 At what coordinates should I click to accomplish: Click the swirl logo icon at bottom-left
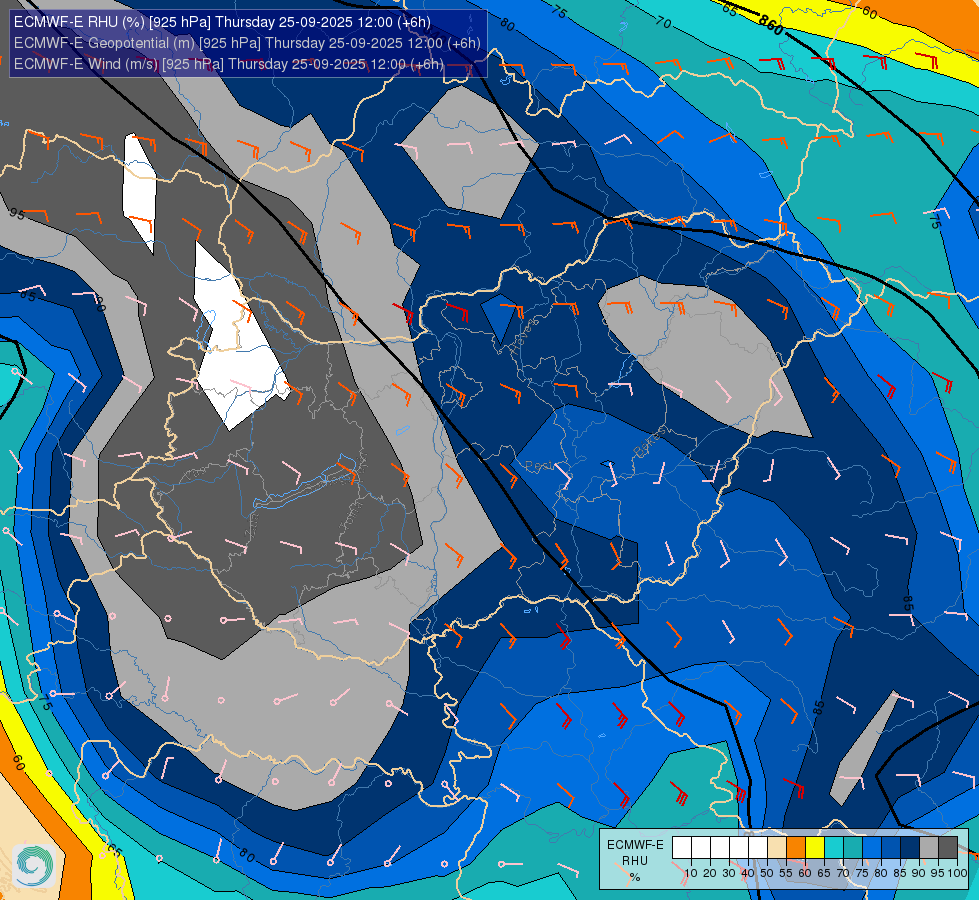tap(34, 865)
